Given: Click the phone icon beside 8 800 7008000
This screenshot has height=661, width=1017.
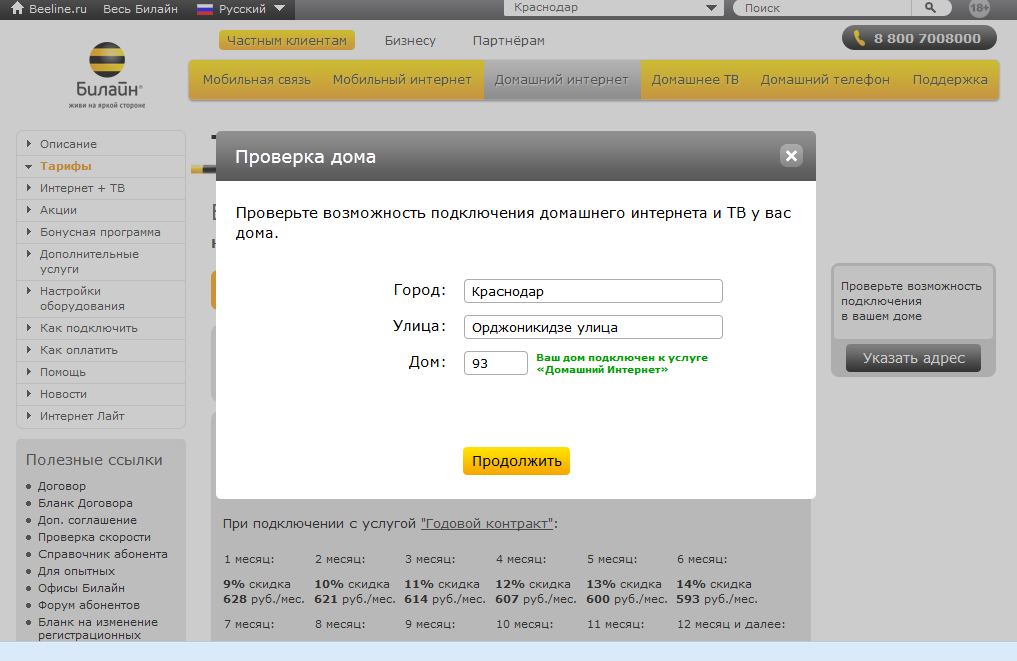Looking at the screenshot, I should coord(859,38).
